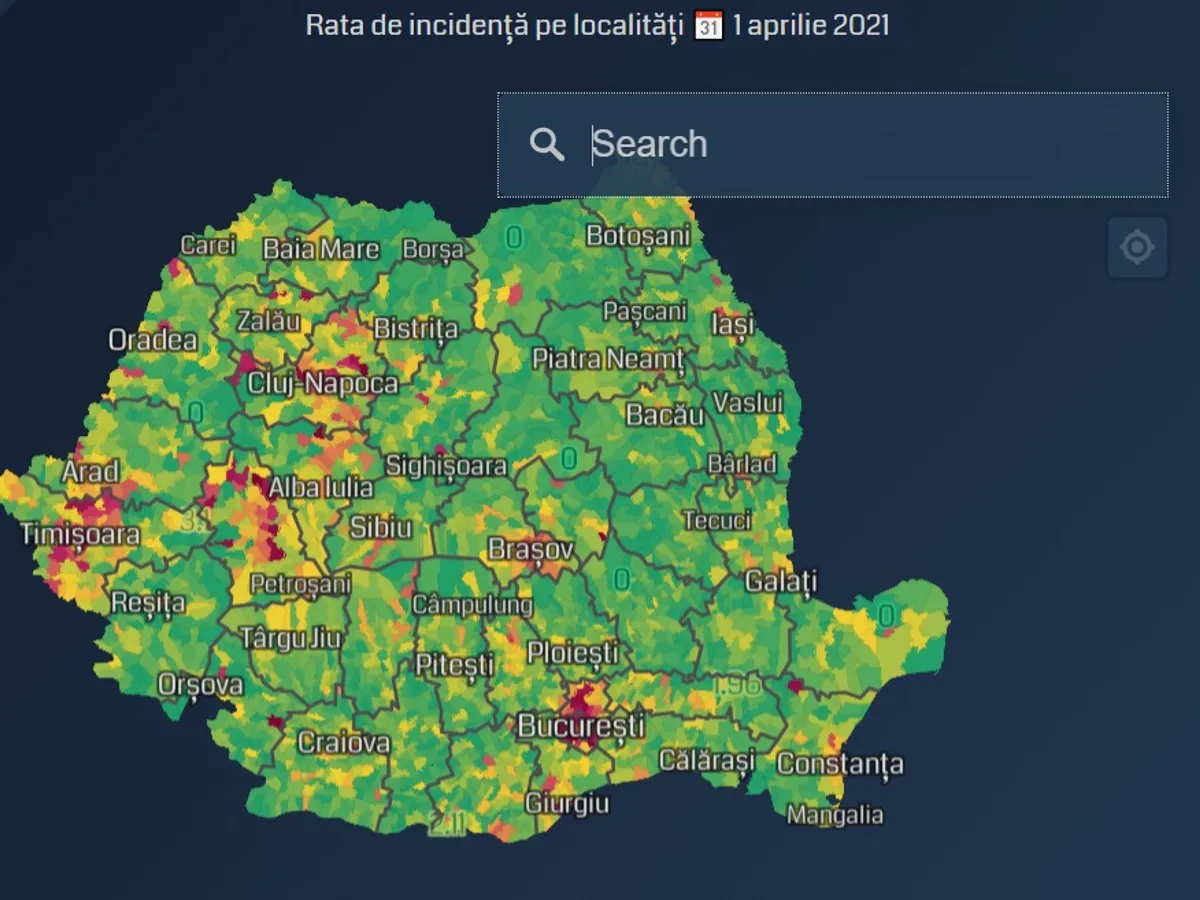Select Iași on the incidence map
The image size is (1200, 900).
pos(732,325)
